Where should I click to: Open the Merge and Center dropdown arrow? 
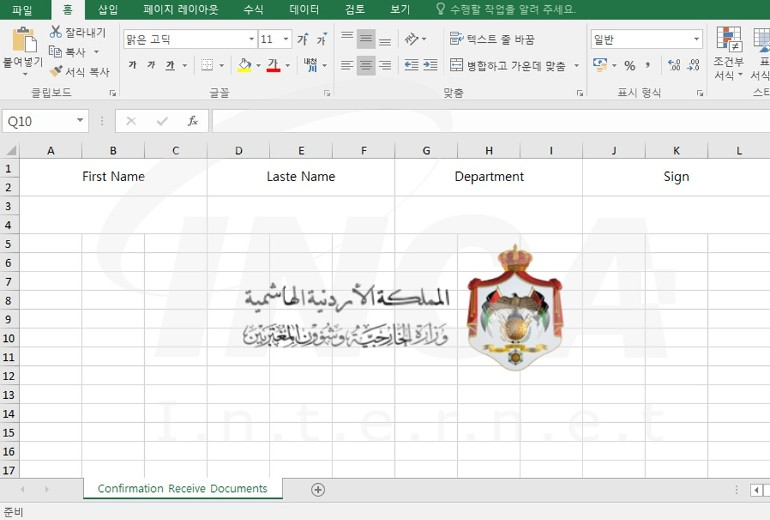[x=577, y=65]
